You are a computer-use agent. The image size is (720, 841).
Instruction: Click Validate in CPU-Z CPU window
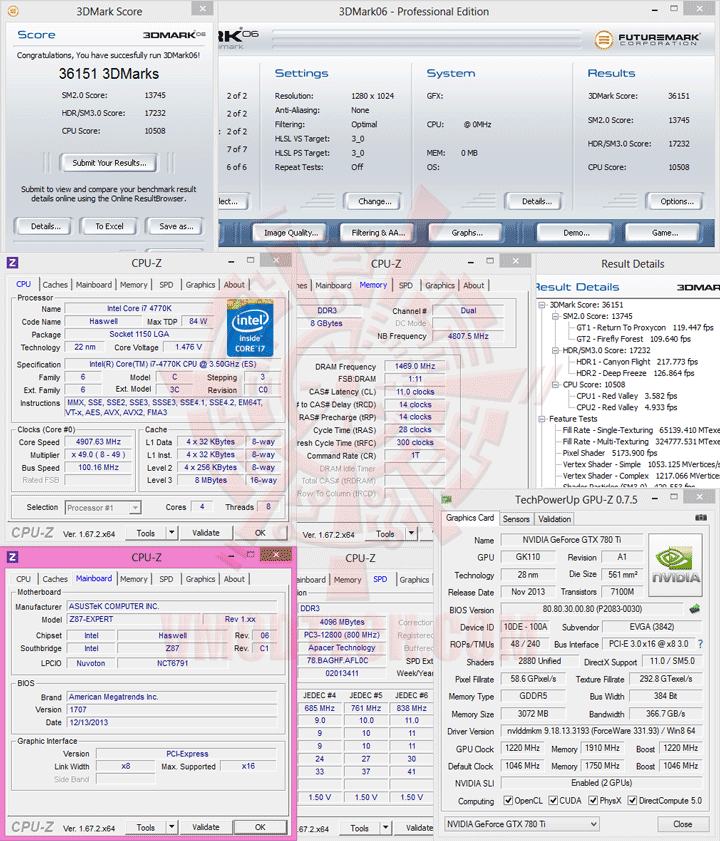coord(205,533)
